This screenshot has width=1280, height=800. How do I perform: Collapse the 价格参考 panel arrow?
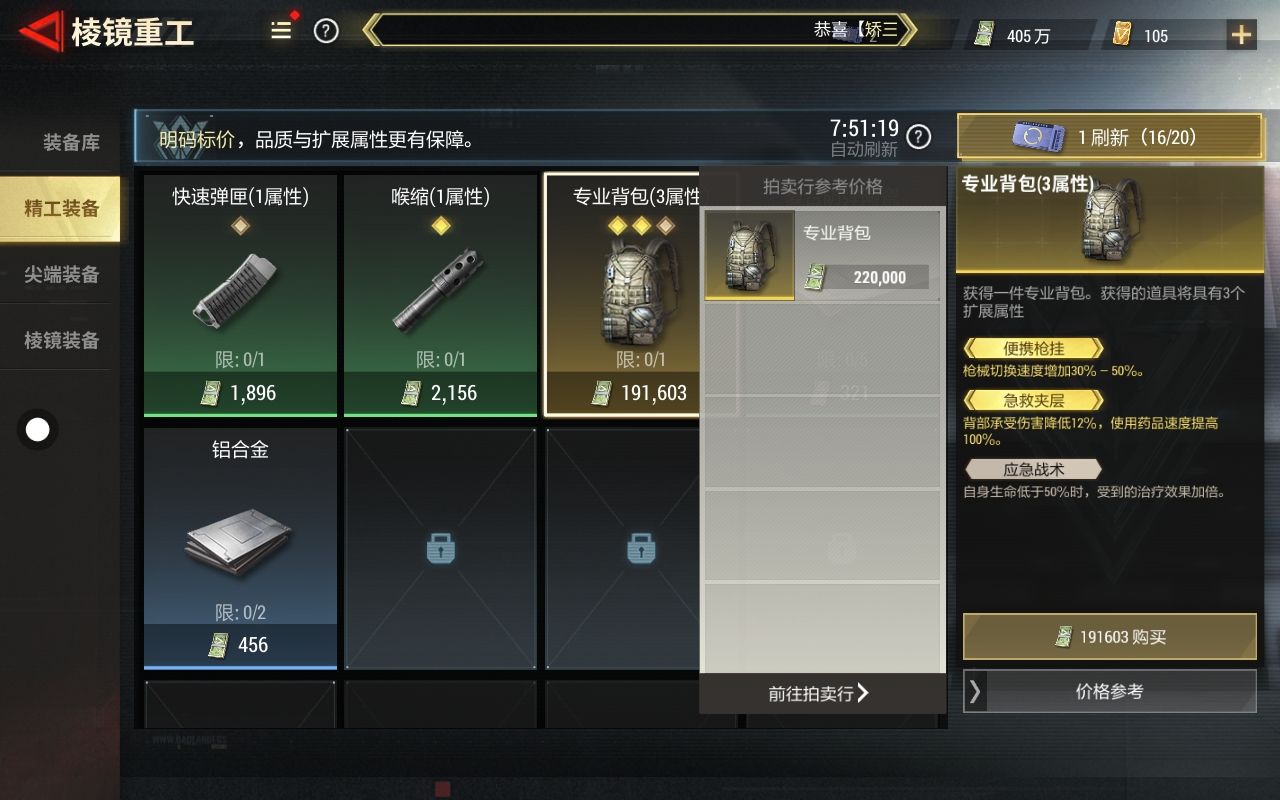(x=976, y=691)
